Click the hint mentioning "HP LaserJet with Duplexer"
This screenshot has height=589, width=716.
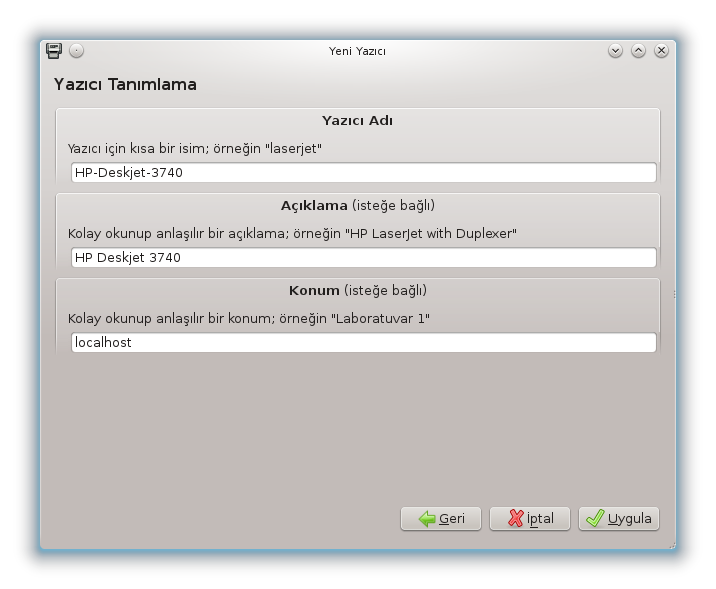click(x=292, y=233)
